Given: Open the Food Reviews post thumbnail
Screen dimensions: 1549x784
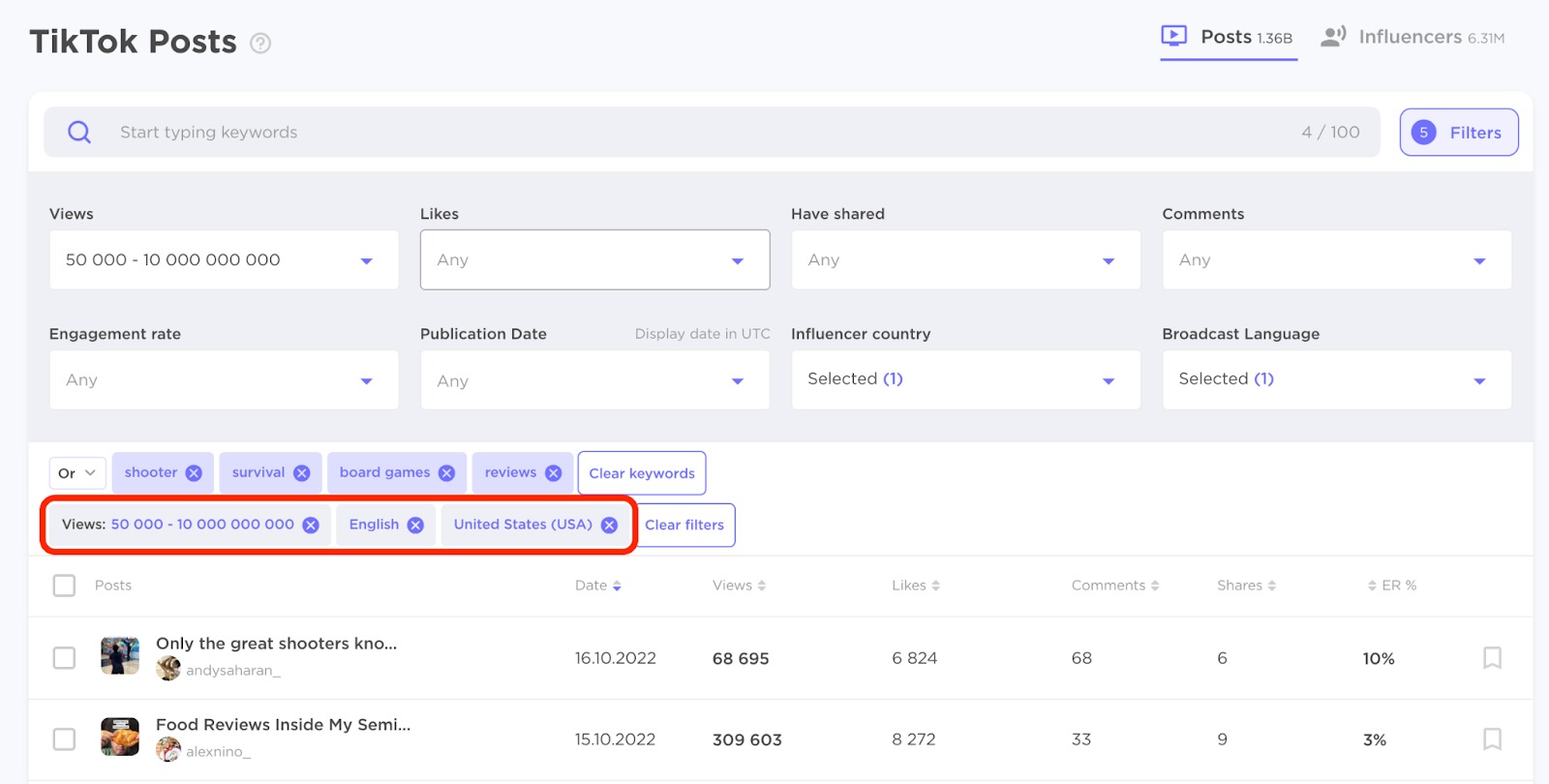Looking at the screenshot, I should tap(120, 737).
